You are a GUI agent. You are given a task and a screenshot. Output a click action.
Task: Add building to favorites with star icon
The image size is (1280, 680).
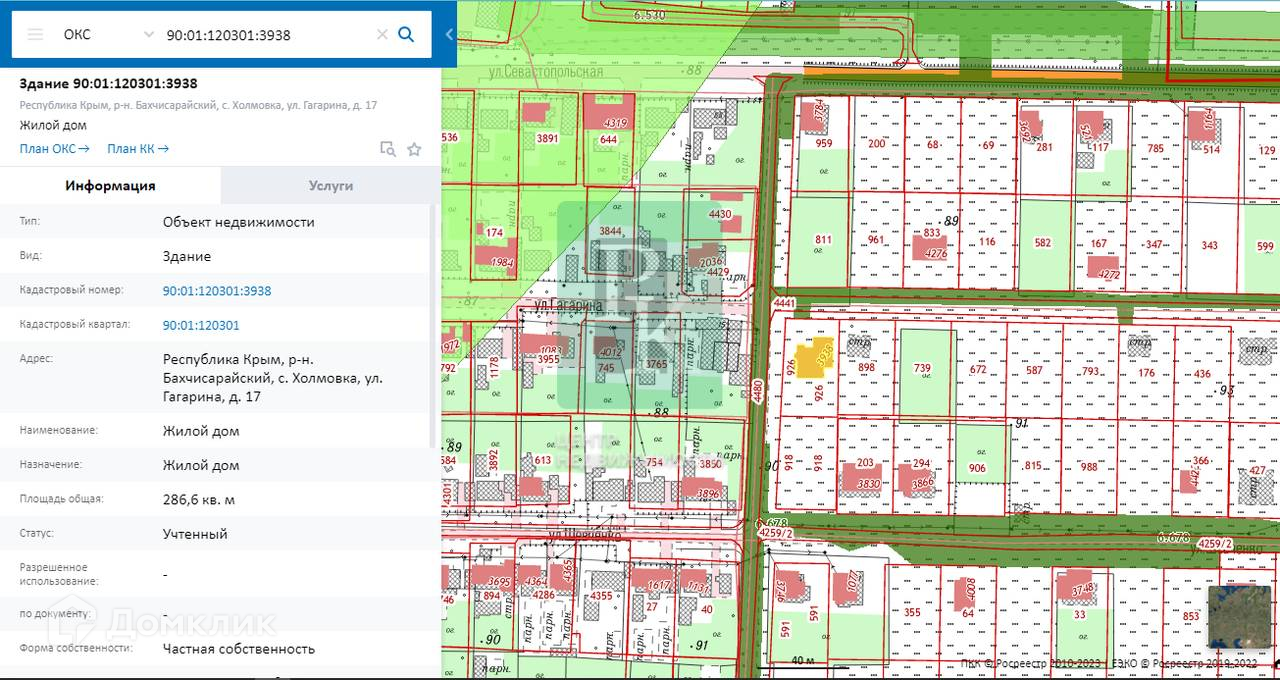[x=414, y=149]
